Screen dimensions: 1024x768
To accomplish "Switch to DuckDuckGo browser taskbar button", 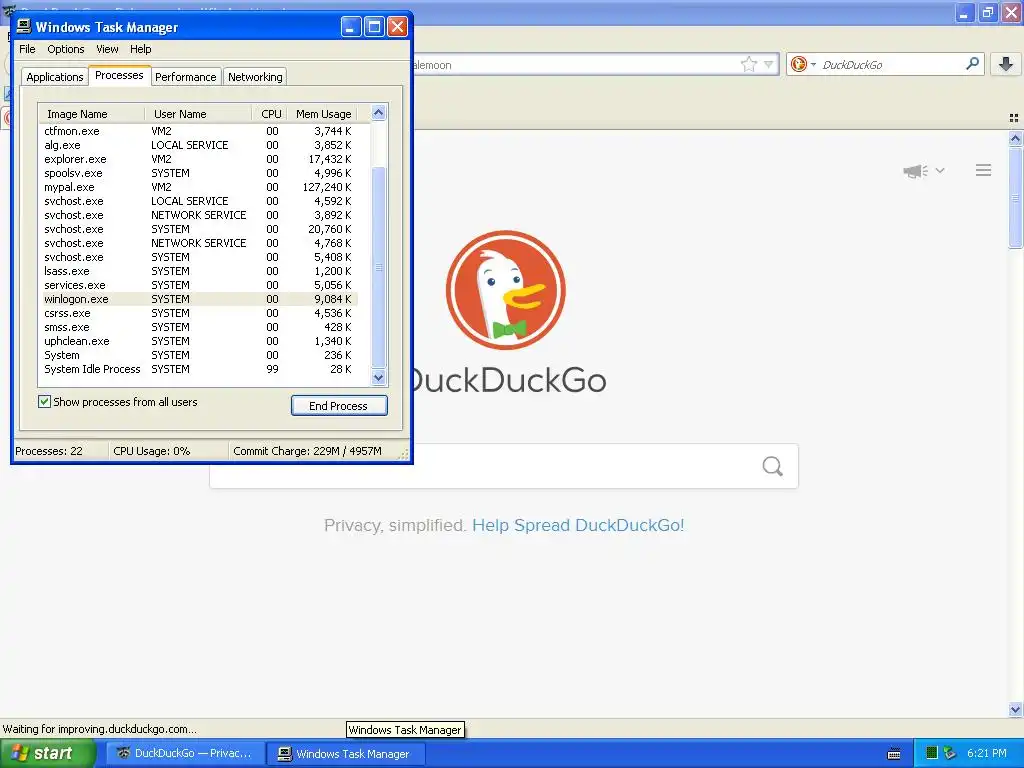I will pyautogui.click(x=185, y=754).
